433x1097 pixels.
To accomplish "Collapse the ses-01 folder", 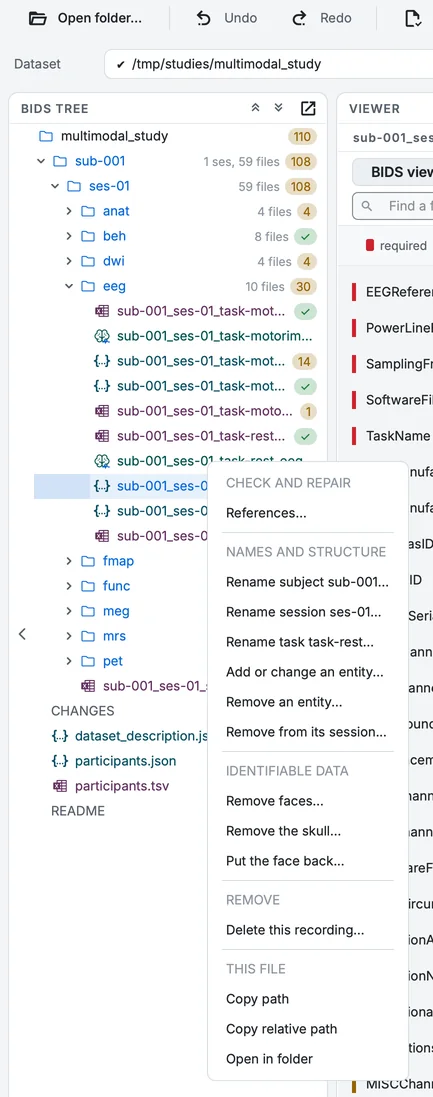I will coord(55,186).
